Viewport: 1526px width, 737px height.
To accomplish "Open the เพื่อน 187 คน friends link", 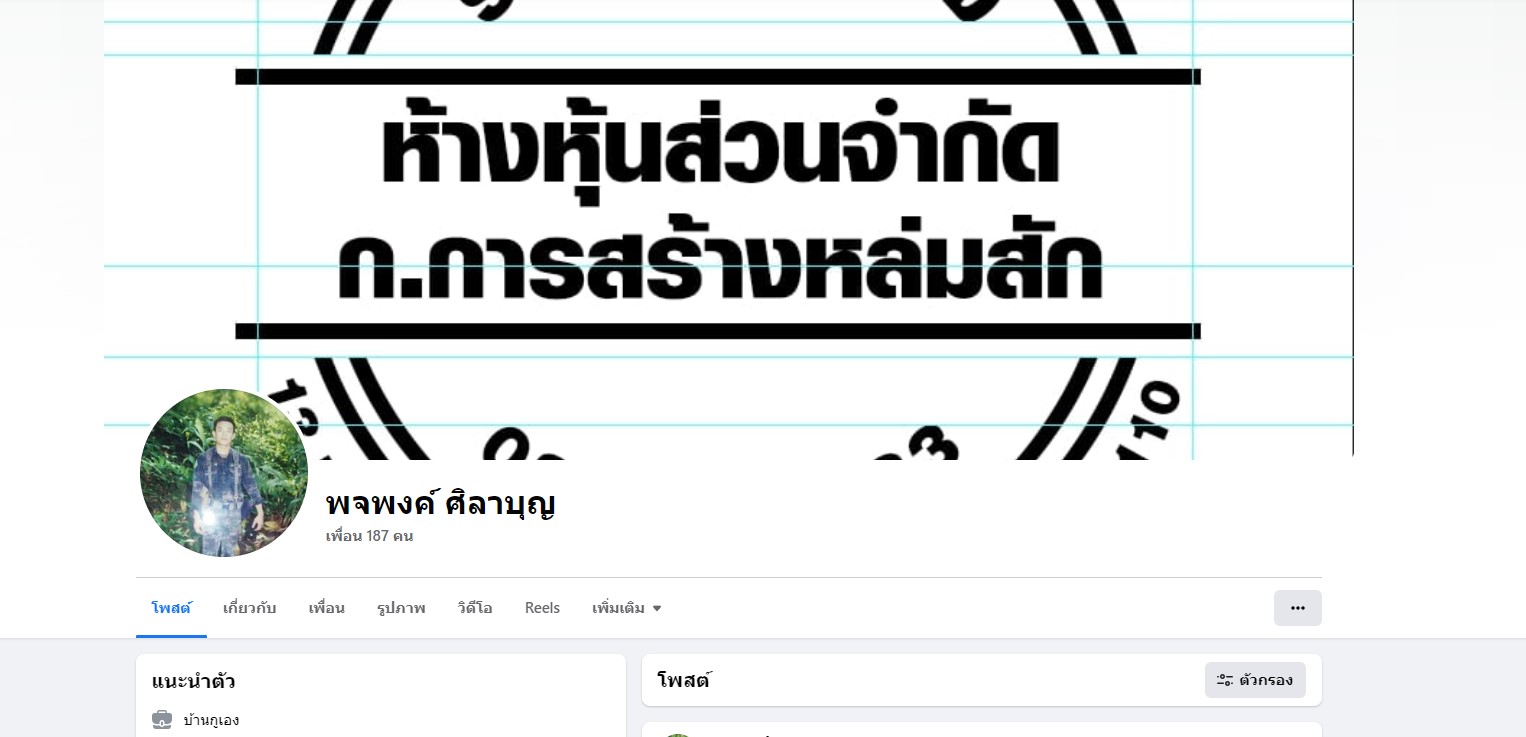I will (x=369, y=536).
